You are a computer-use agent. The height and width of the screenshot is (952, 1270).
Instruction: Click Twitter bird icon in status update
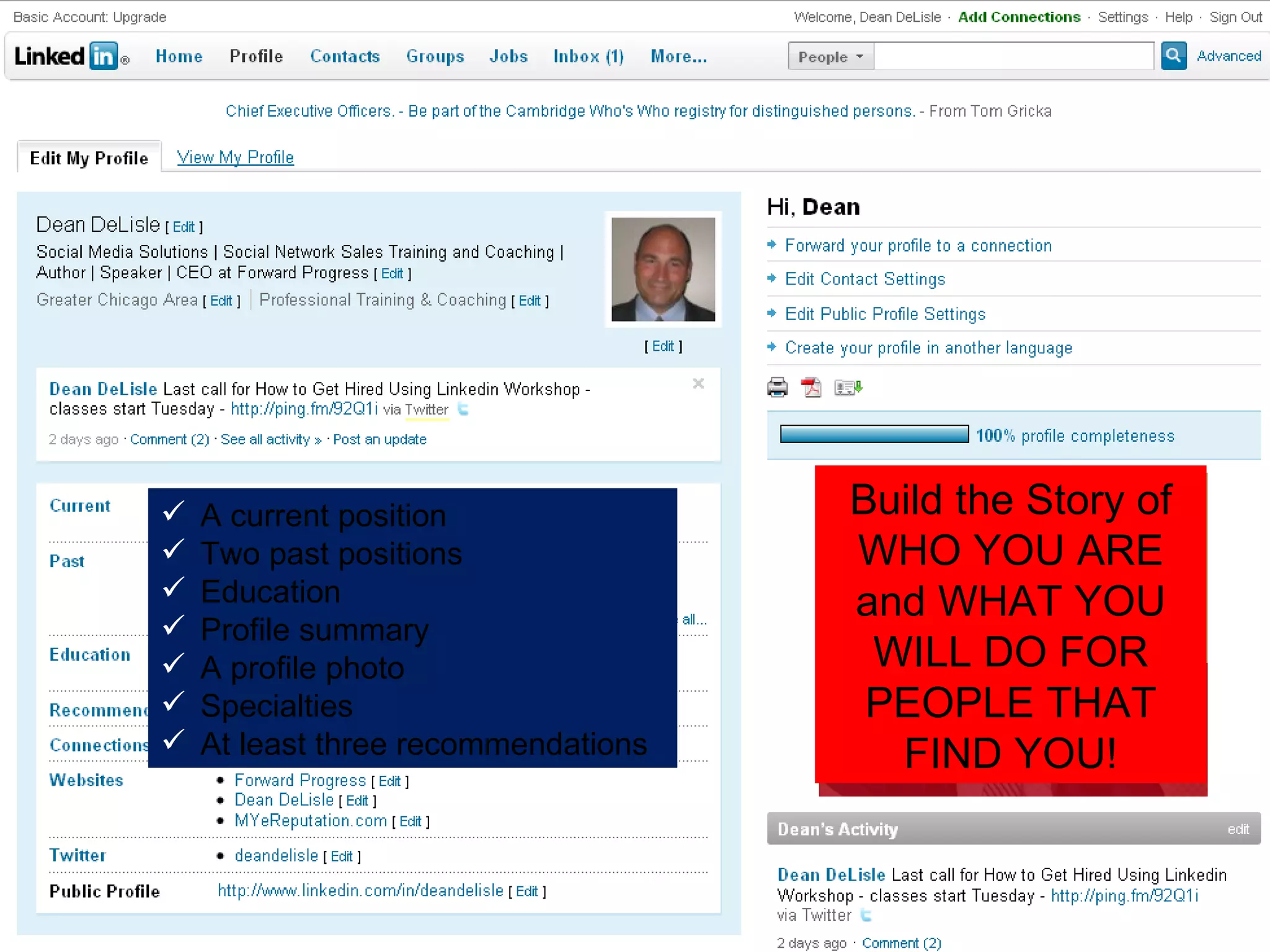(x=463, y=409)
